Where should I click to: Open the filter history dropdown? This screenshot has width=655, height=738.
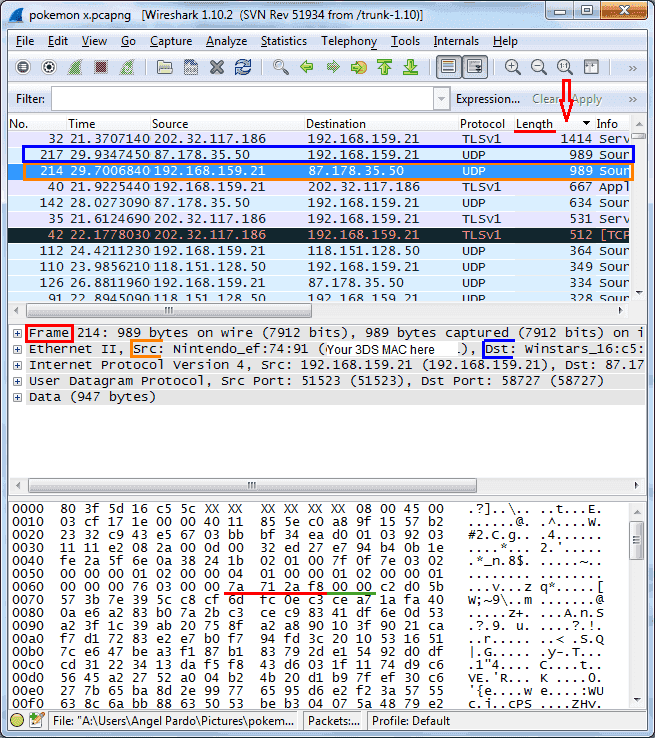coord(441,99)
